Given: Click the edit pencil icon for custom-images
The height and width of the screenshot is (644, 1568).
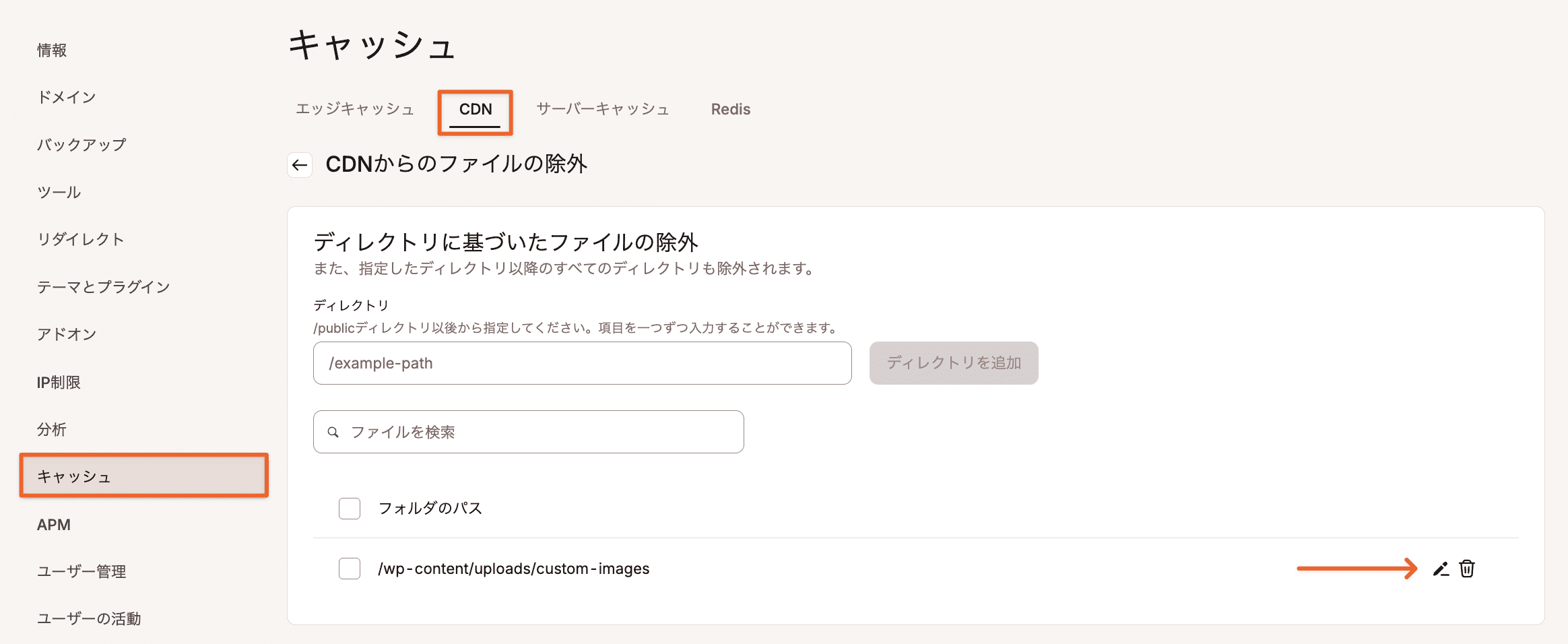Looking at the screenshot, I should [x=1439, y=569].
